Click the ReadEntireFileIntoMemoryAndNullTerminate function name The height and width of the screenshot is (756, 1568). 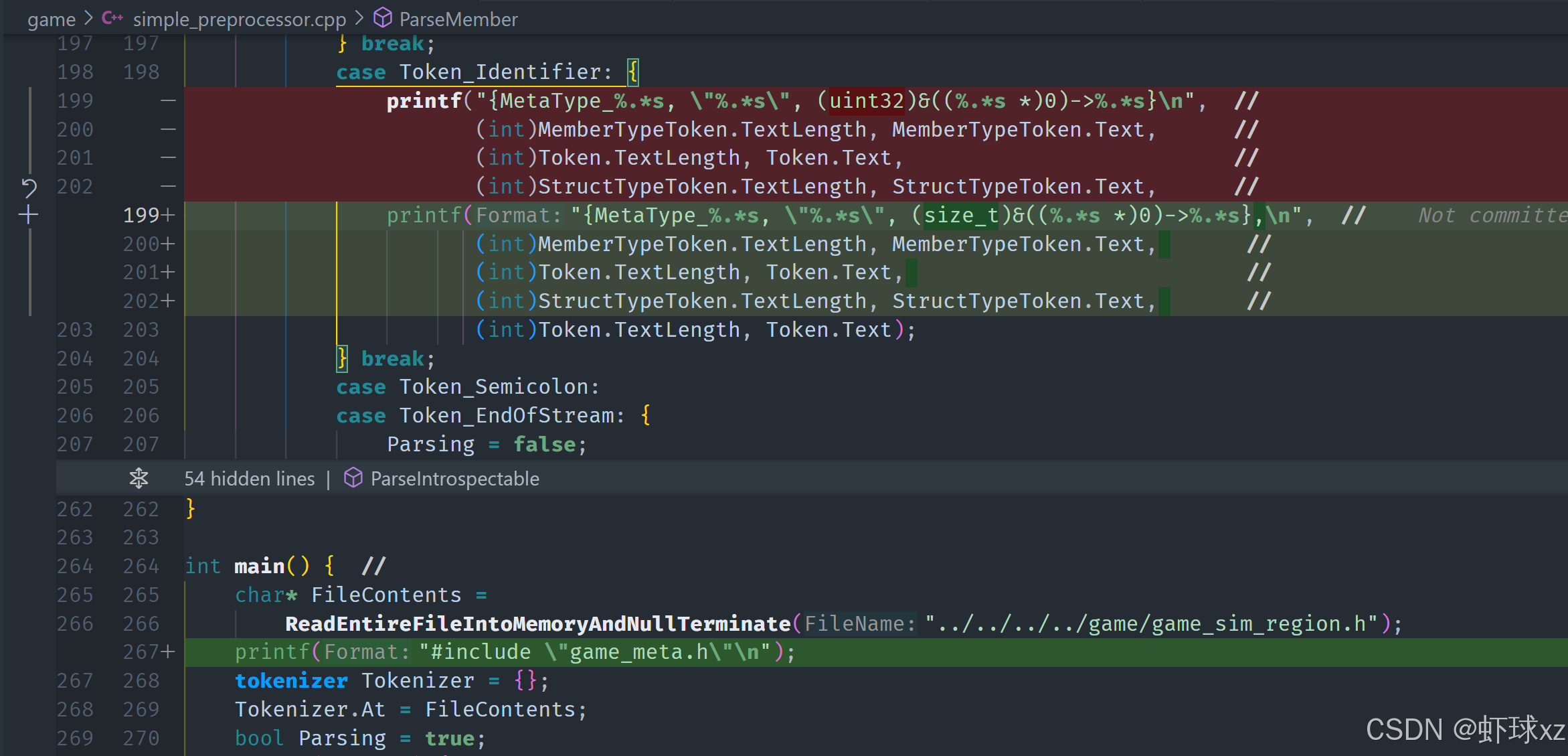537,624
